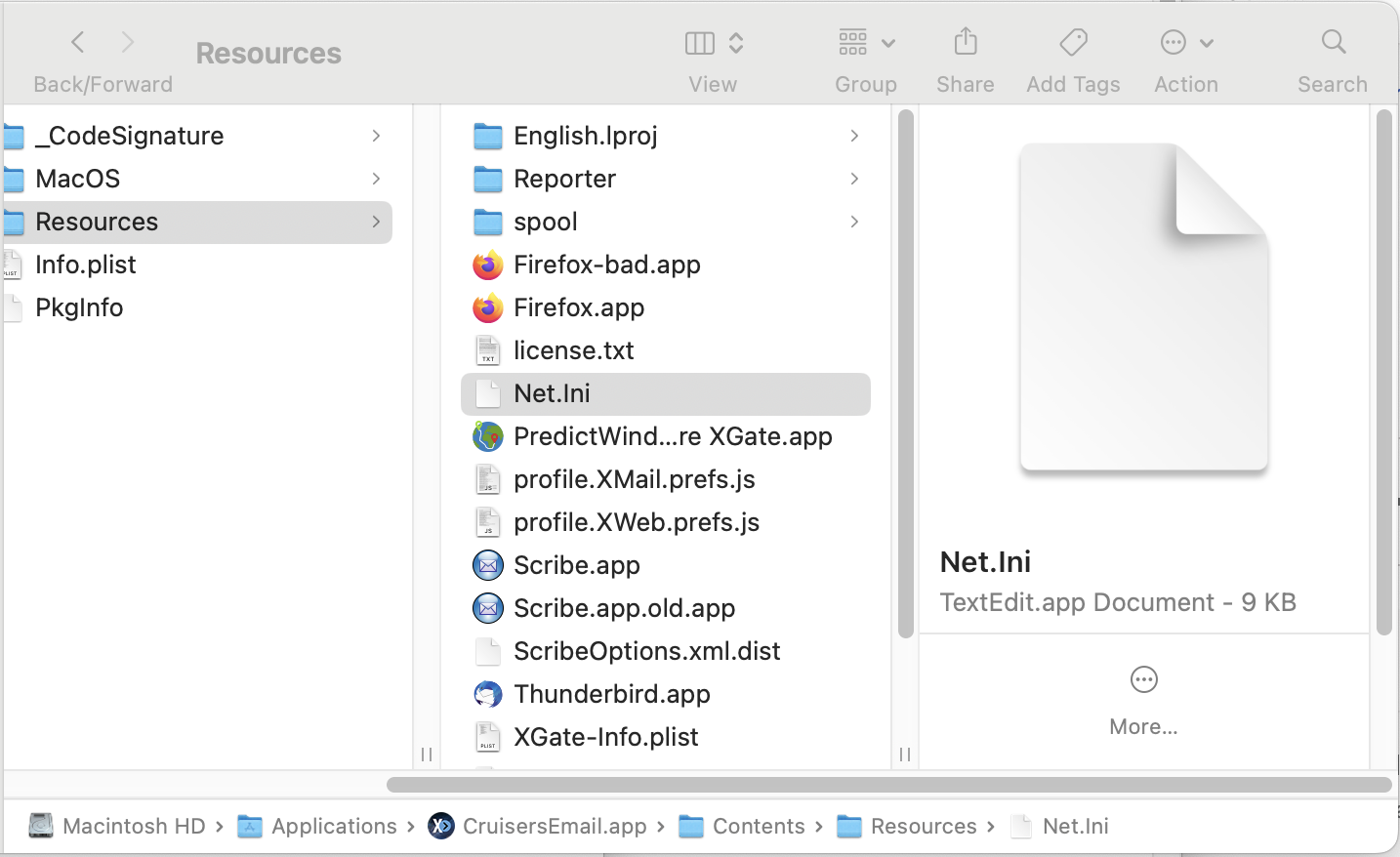Expand the Resources folder chevron
Viewport: 1400px width, 857px height.
click(376, 222)
